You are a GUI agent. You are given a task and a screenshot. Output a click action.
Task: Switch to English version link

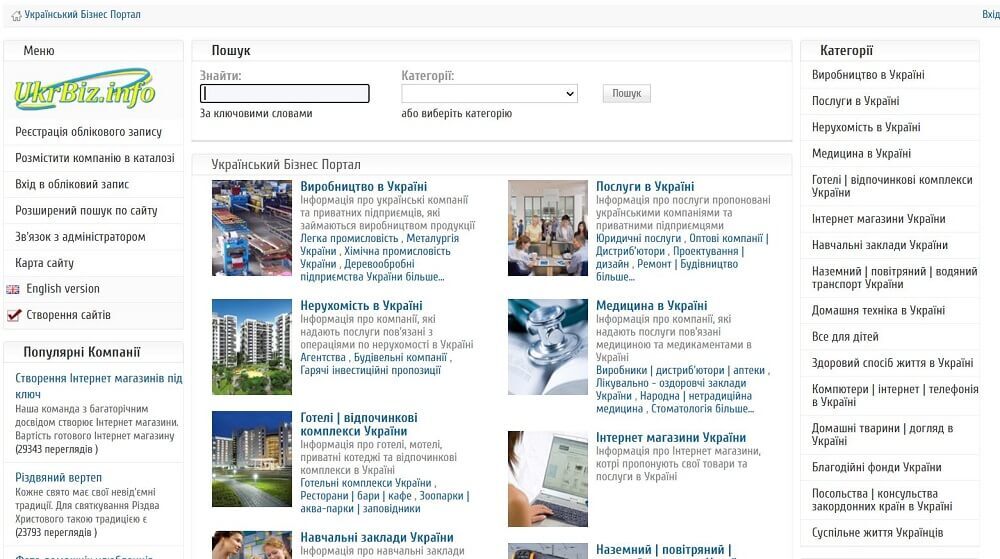62,289
